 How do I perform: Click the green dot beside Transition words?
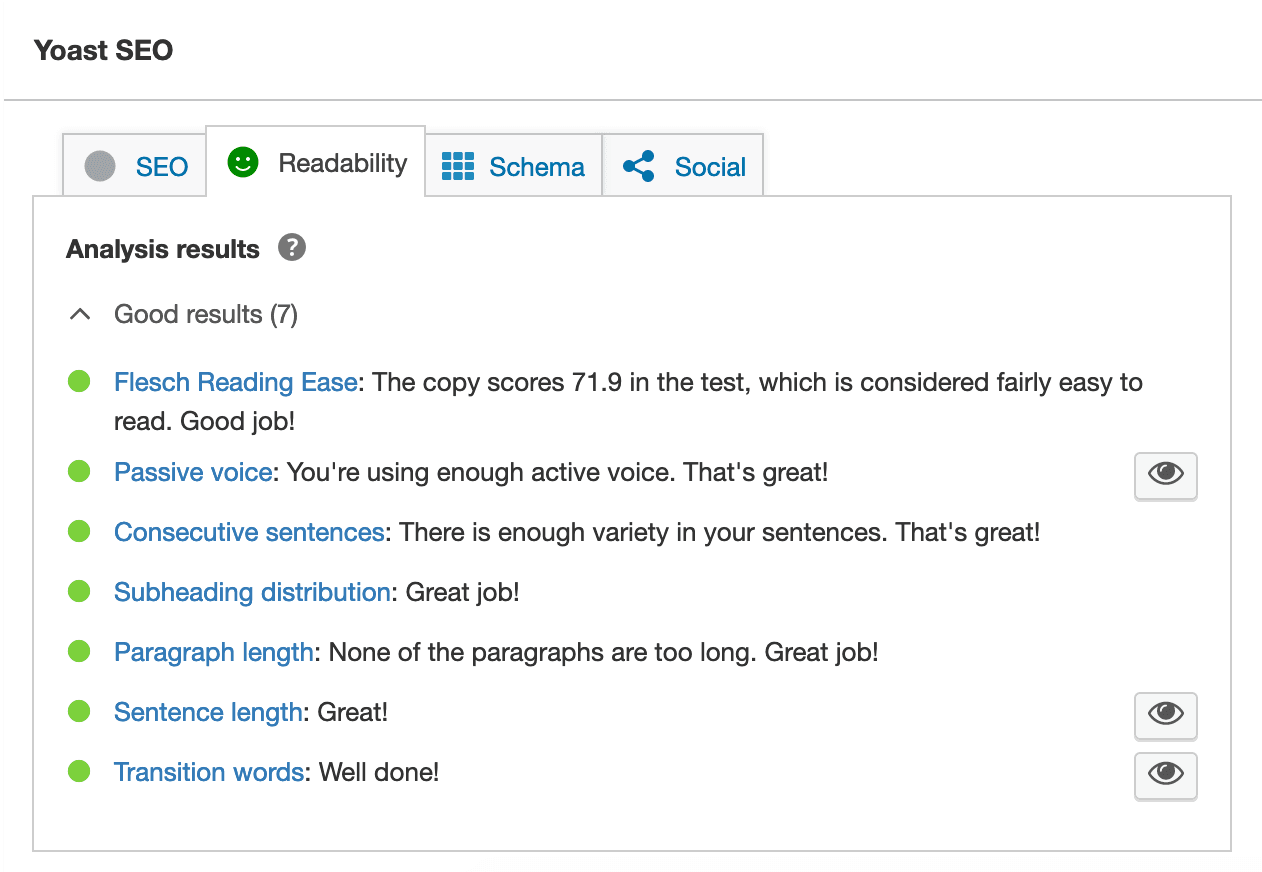coord(79,771)
